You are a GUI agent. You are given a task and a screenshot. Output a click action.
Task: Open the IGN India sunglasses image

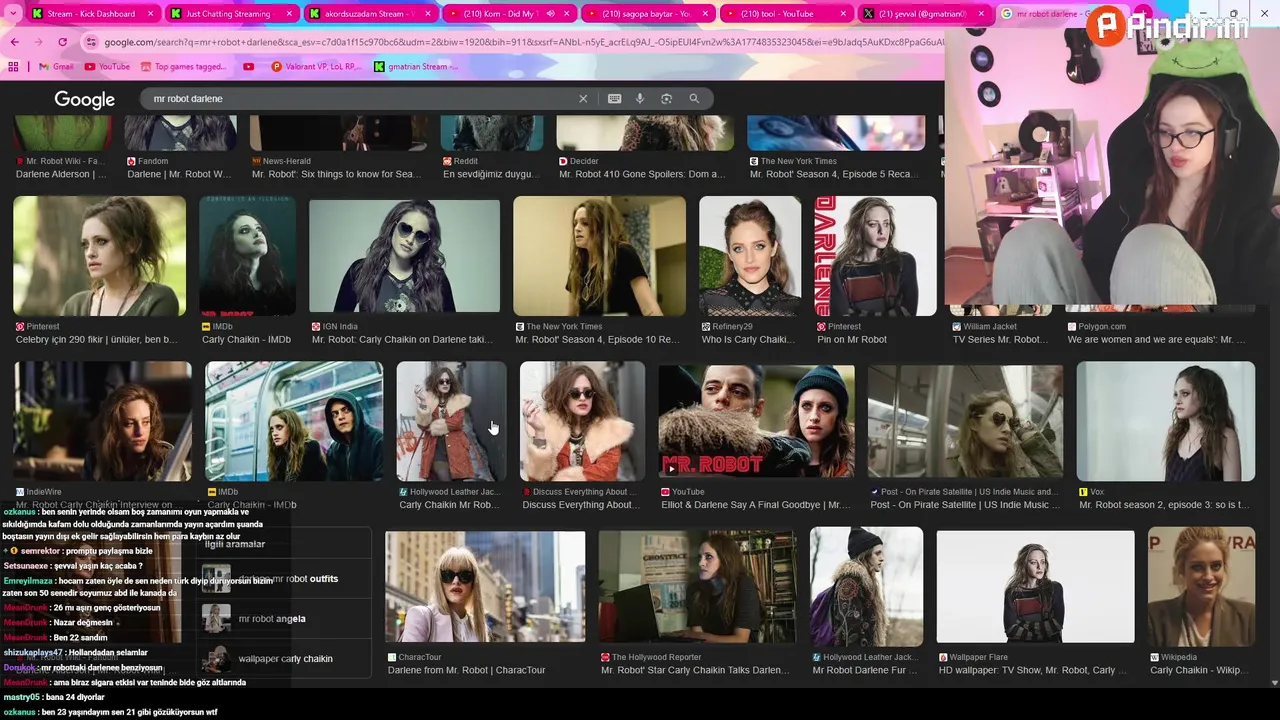(404, 256)
